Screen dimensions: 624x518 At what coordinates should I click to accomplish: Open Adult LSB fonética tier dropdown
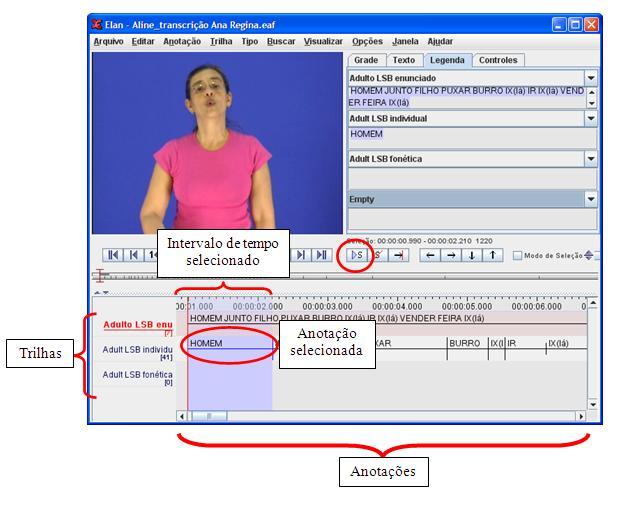pos(591,159)
